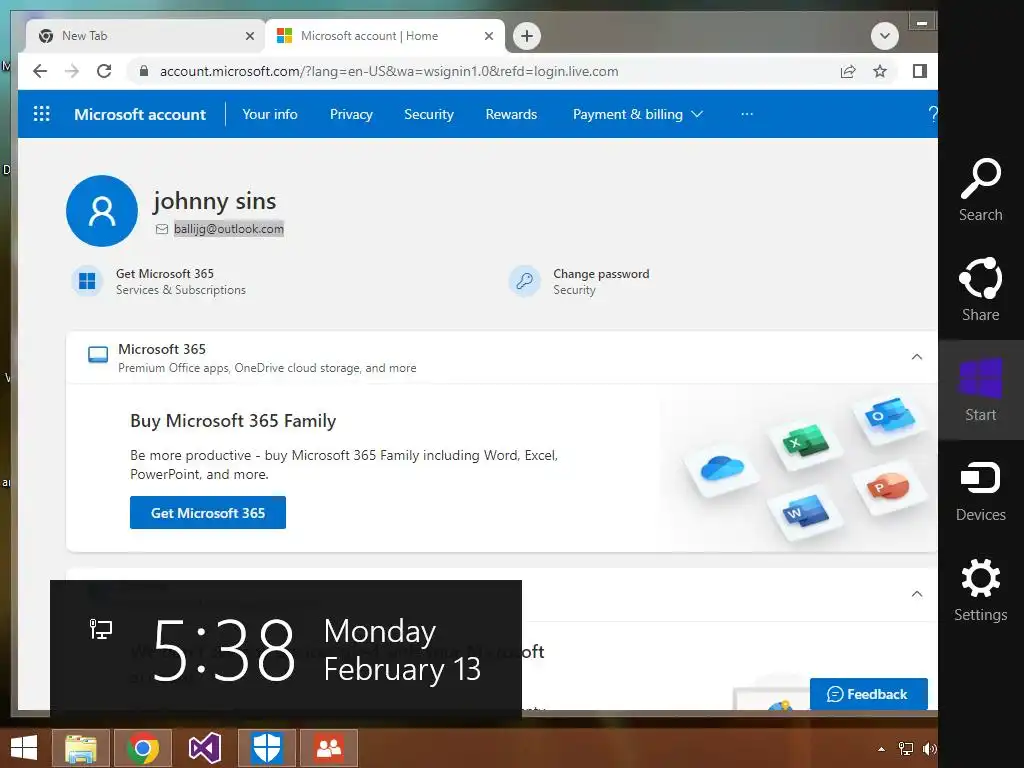This screenshot has height=768, width=1024.
Task: Open File Explorer from taskbar
Action: [80, 748]
